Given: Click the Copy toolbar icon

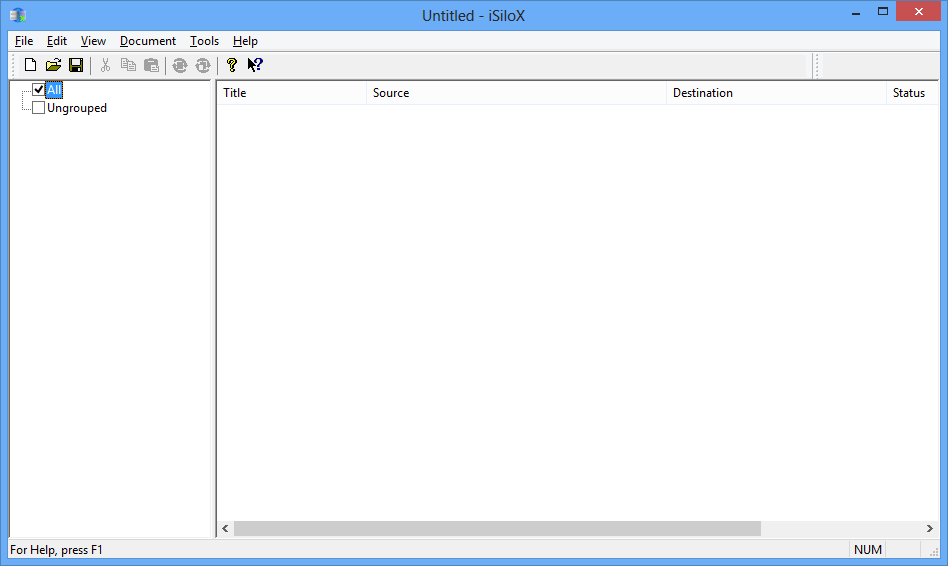Looking at the screenshot, I should (128, 65).
